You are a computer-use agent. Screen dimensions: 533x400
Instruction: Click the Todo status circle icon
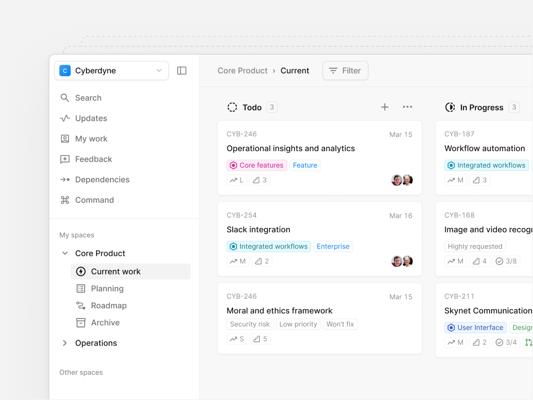pos(232,107)
